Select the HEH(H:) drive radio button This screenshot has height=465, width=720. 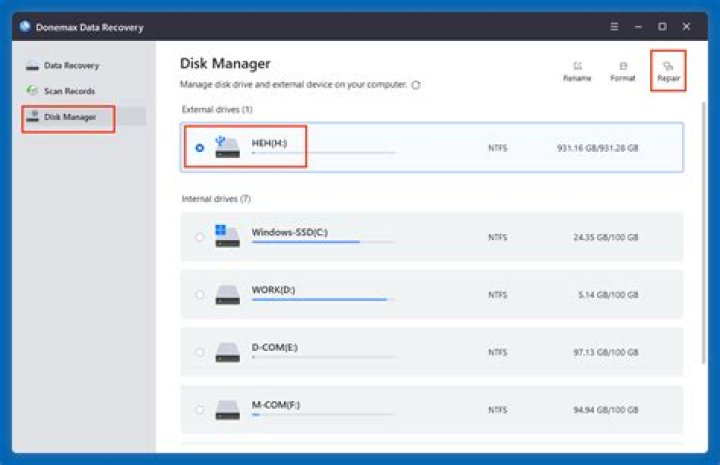pyautogui.click(x=200, y=148)
